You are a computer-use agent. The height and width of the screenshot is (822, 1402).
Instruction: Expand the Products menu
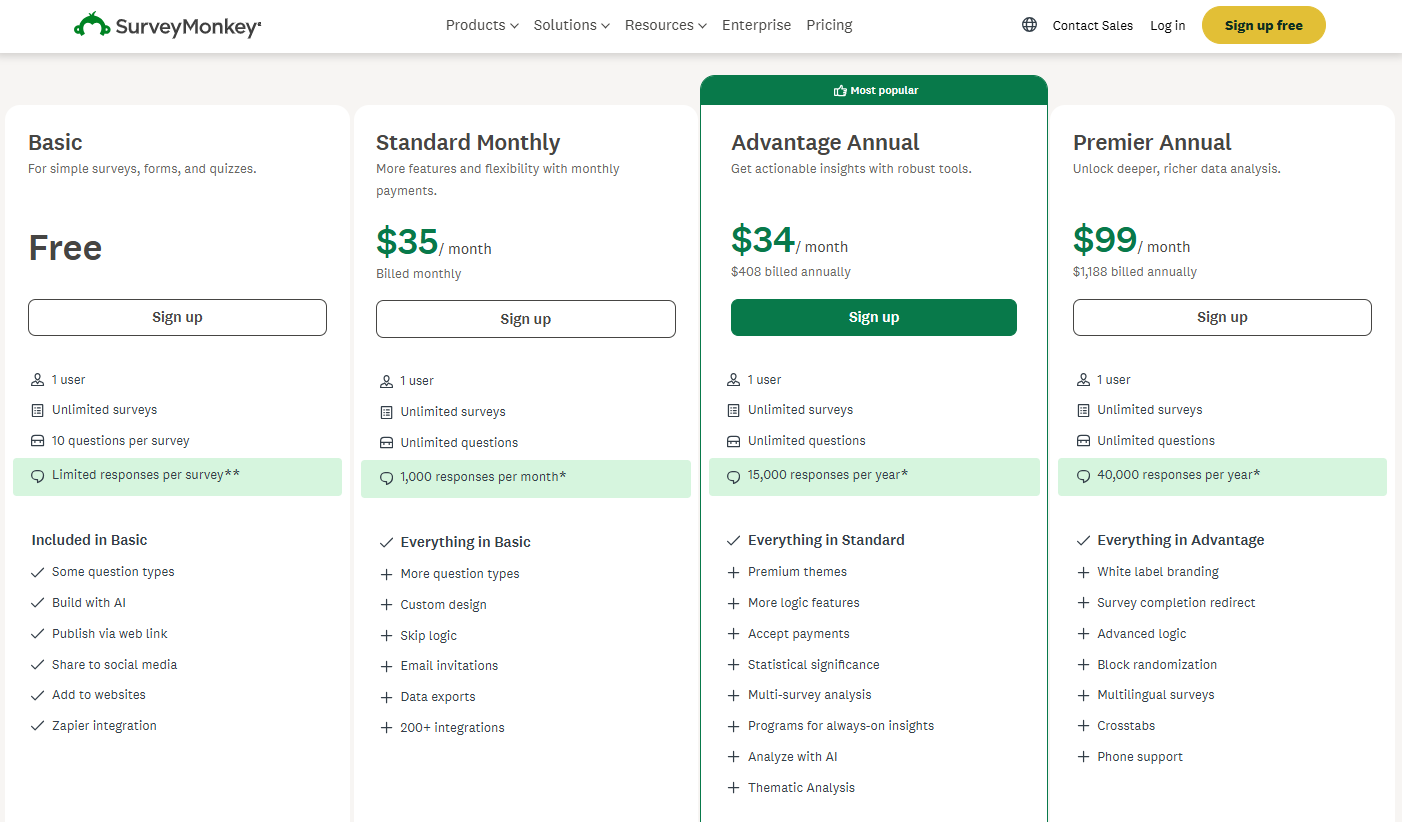click(482, 25)
